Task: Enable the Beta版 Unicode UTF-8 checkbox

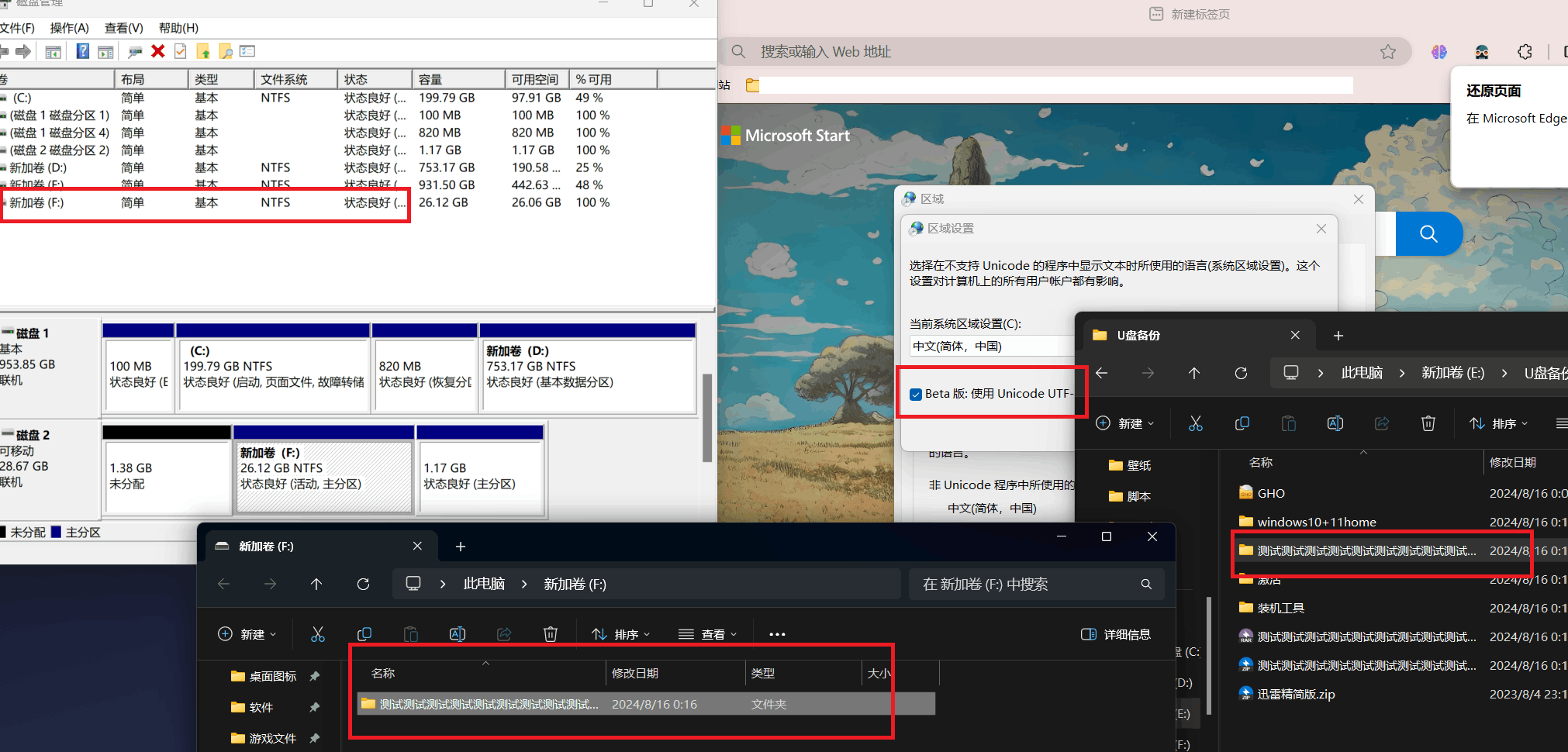Action: click(x=916, y=394)
